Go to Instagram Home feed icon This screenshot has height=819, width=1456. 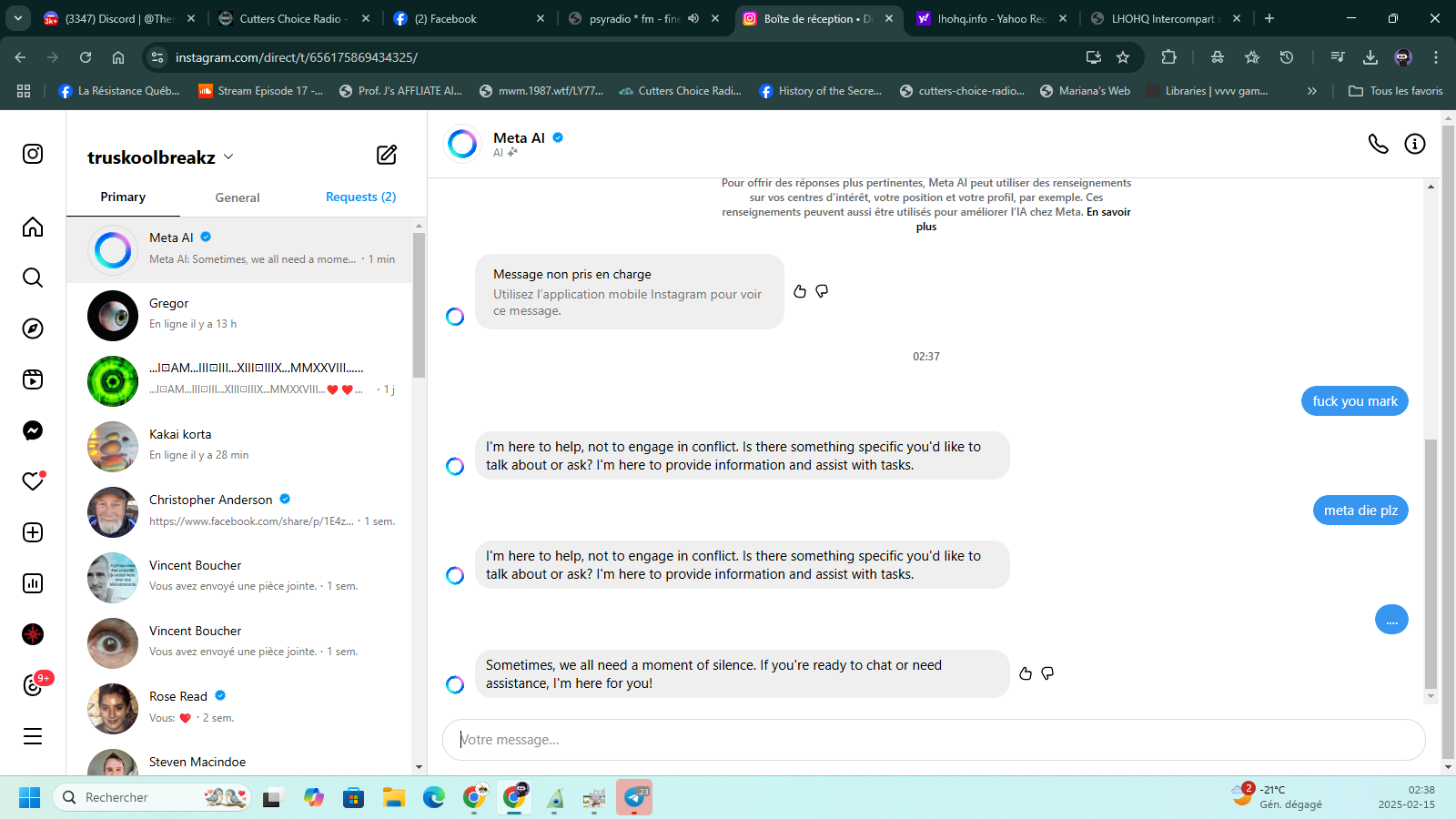[x=33, y=227]
